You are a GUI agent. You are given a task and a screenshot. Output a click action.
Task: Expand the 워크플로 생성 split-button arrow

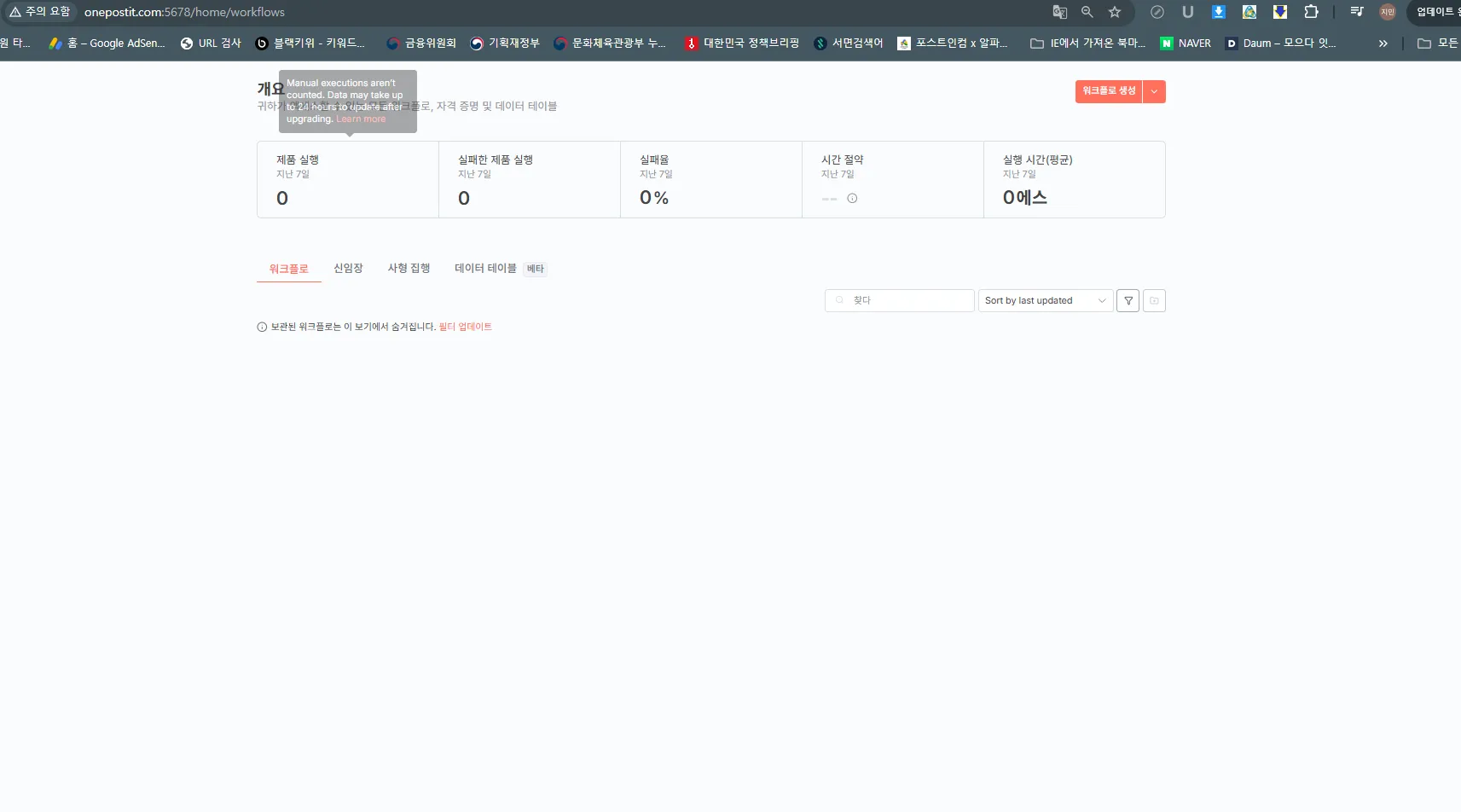click(x=1155, y=91)
